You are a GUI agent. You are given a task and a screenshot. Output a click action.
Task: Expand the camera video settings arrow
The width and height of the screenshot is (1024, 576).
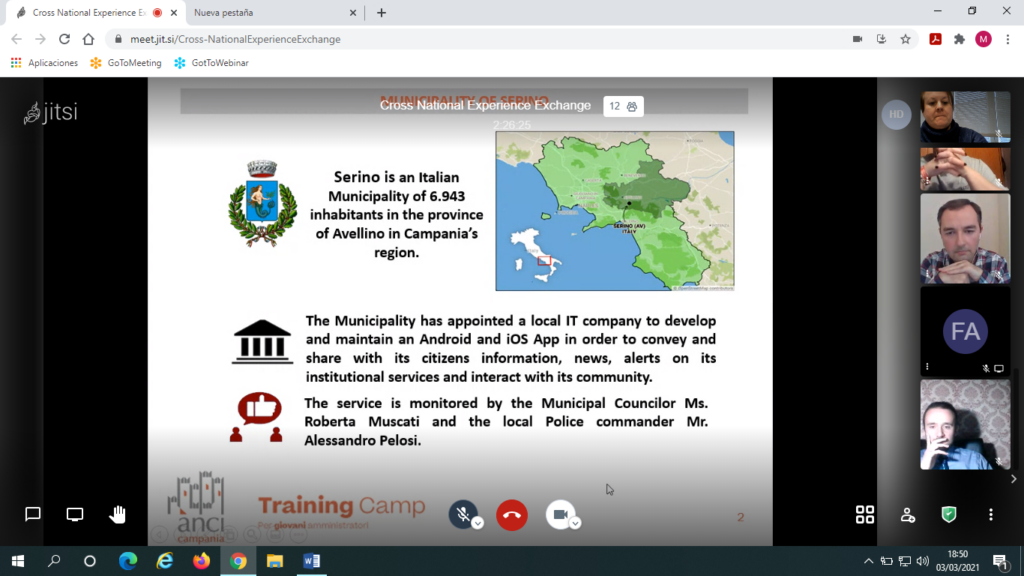click(x=576, y=523)
